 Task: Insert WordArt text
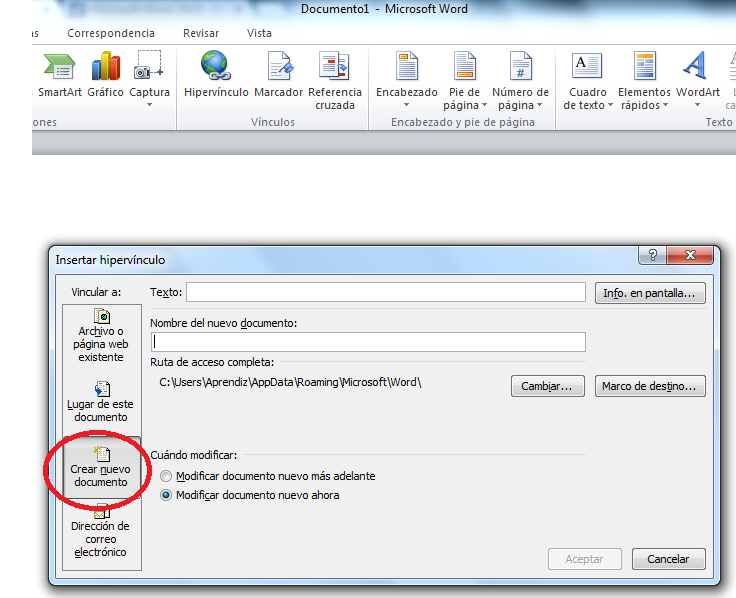pos(698,79)
